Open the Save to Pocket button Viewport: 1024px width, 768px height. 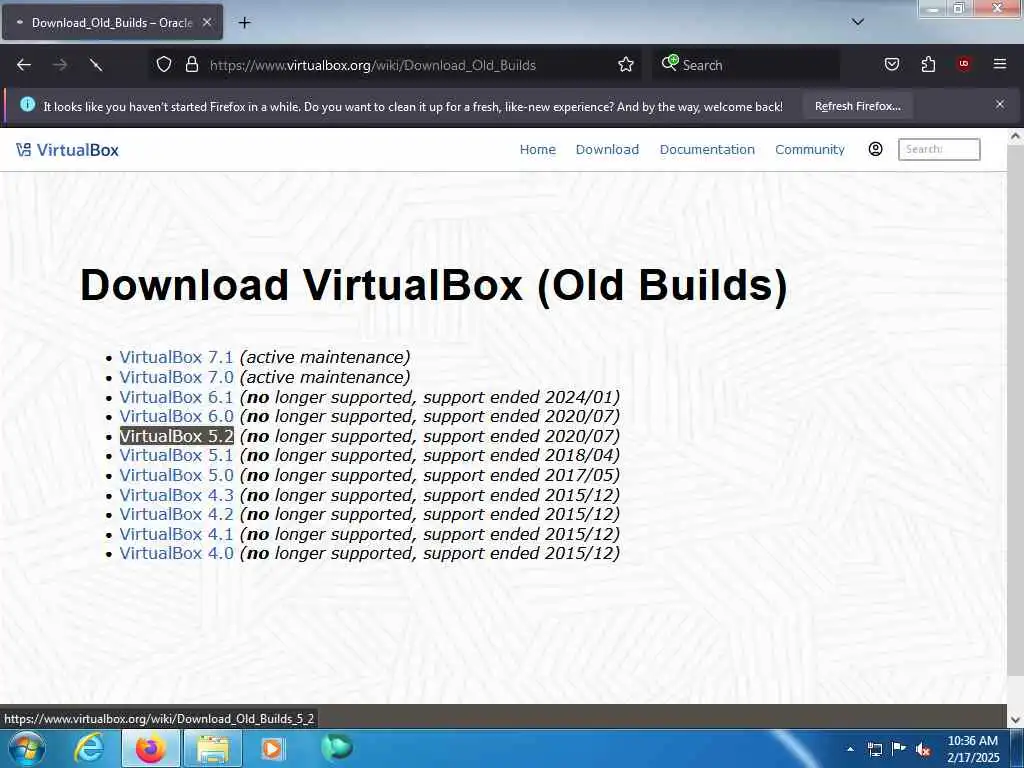891,65
